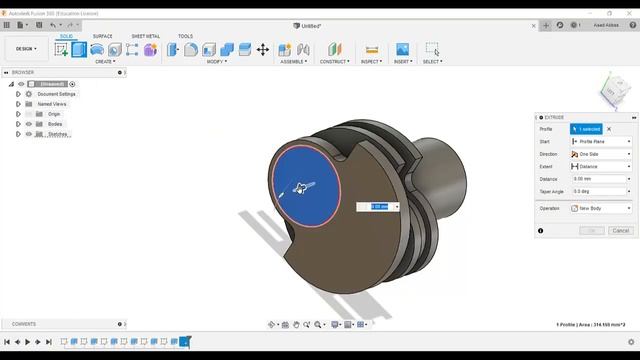This screenshot has width=640, height=360.
Task: Expand the Document Settings node
Action: (x=18, y=94)
